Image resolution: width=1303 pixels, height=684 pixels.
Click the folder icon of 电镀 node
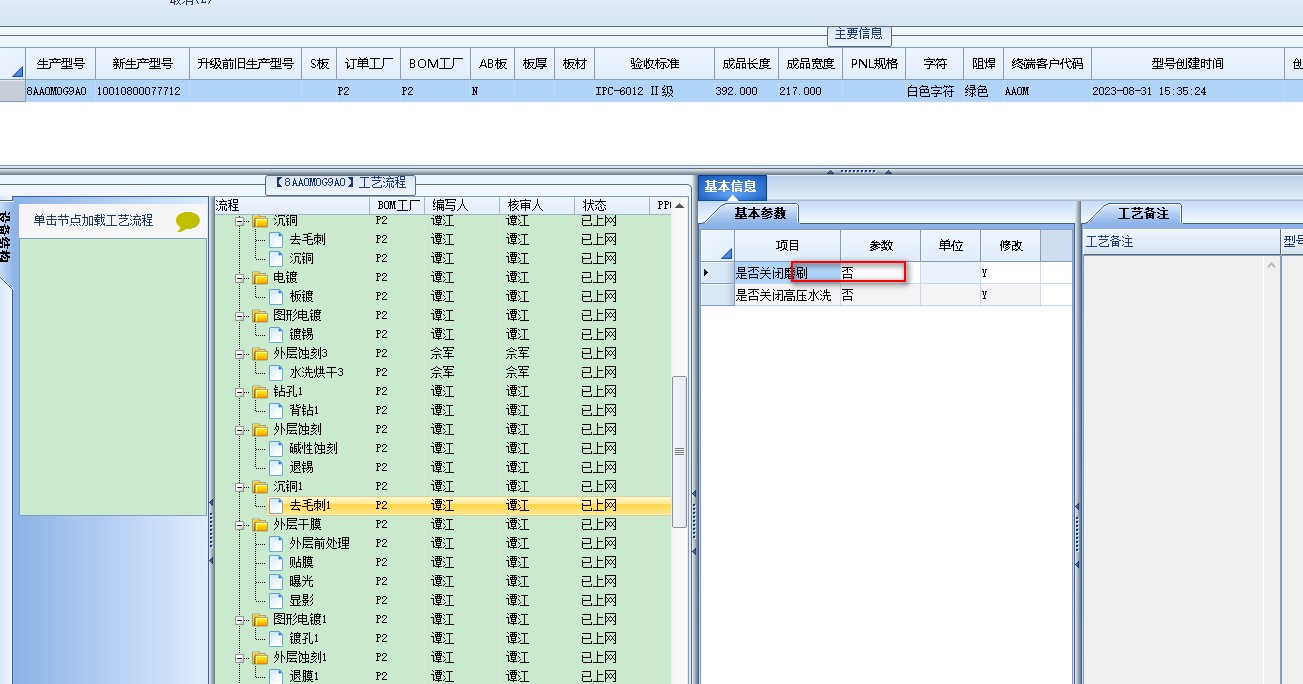tap(260, 278)
